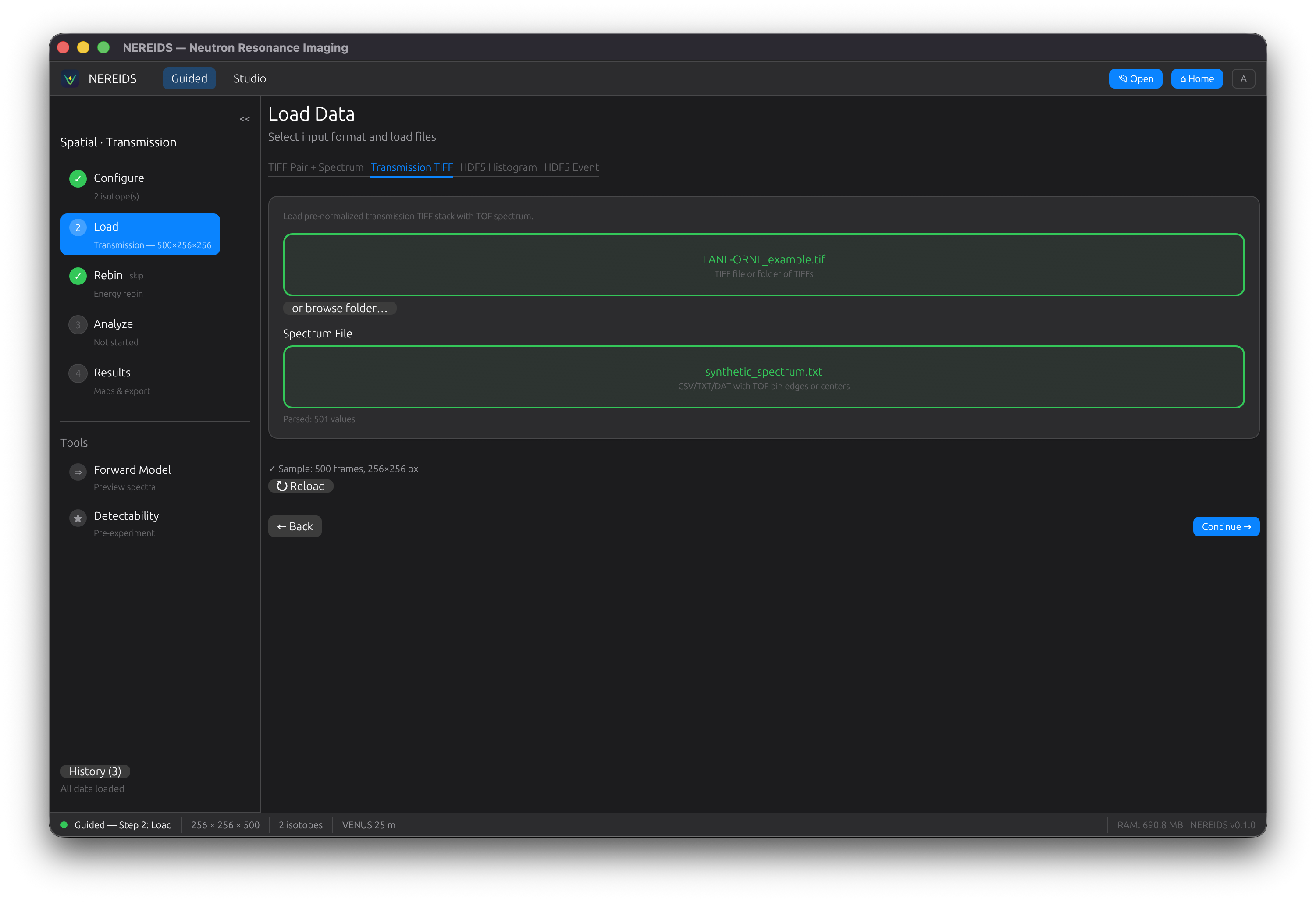
Task: Click the Results step number 4 circle
Action: (78, 373)
